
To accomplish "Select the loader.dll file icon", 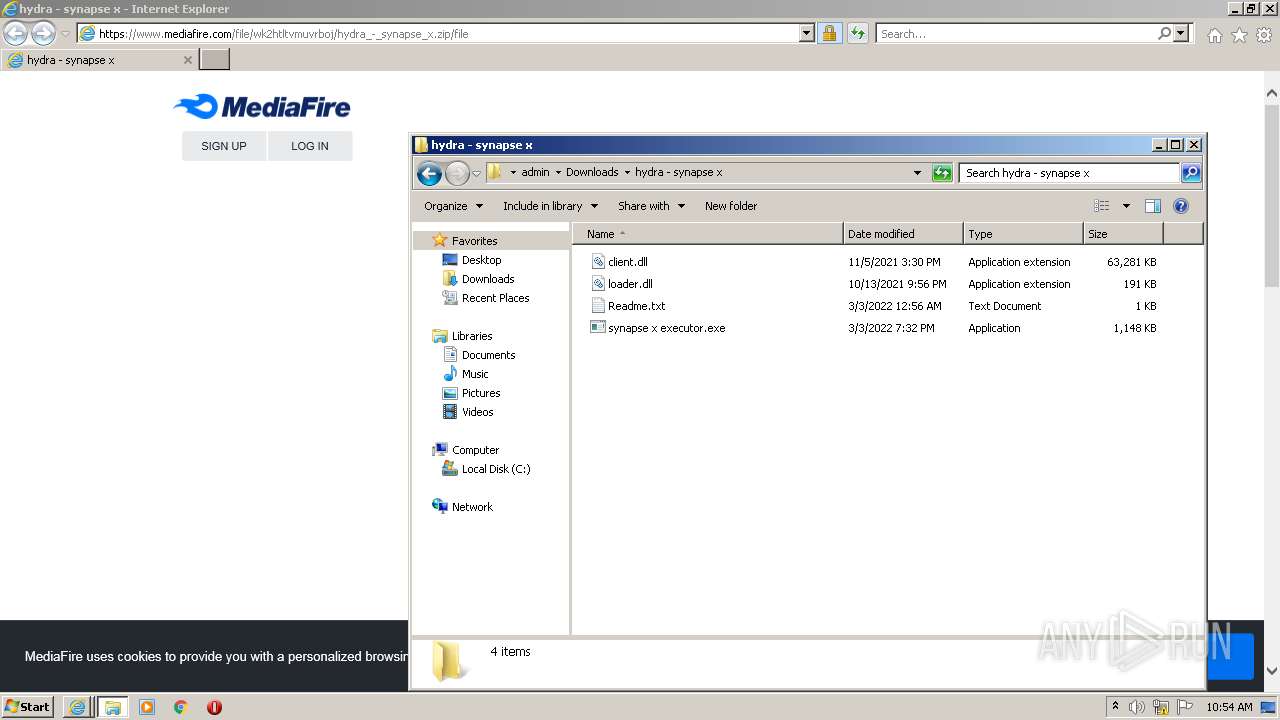I will [x=598, y=284].
